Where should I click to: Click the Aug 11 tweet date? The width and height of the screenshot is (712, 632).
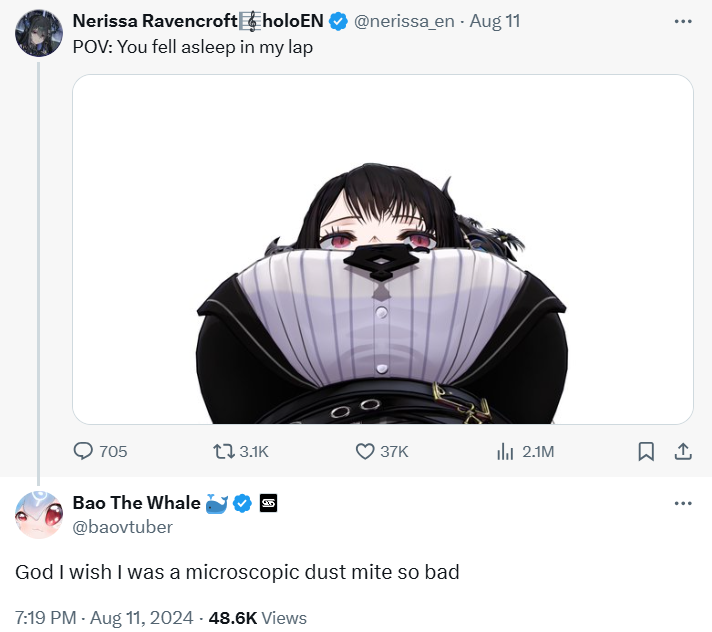494,21
